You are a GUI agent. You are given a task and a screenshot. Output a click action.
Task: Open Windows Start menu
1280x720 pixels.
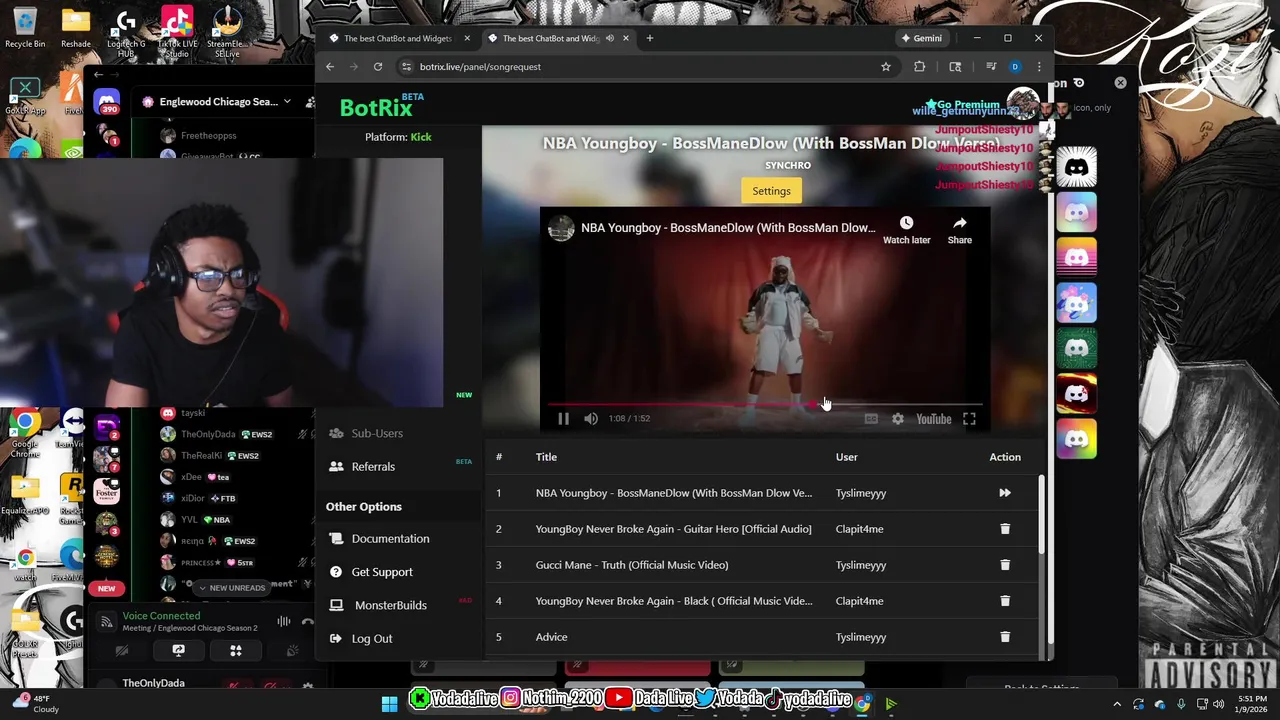click(x=389, y=704)
